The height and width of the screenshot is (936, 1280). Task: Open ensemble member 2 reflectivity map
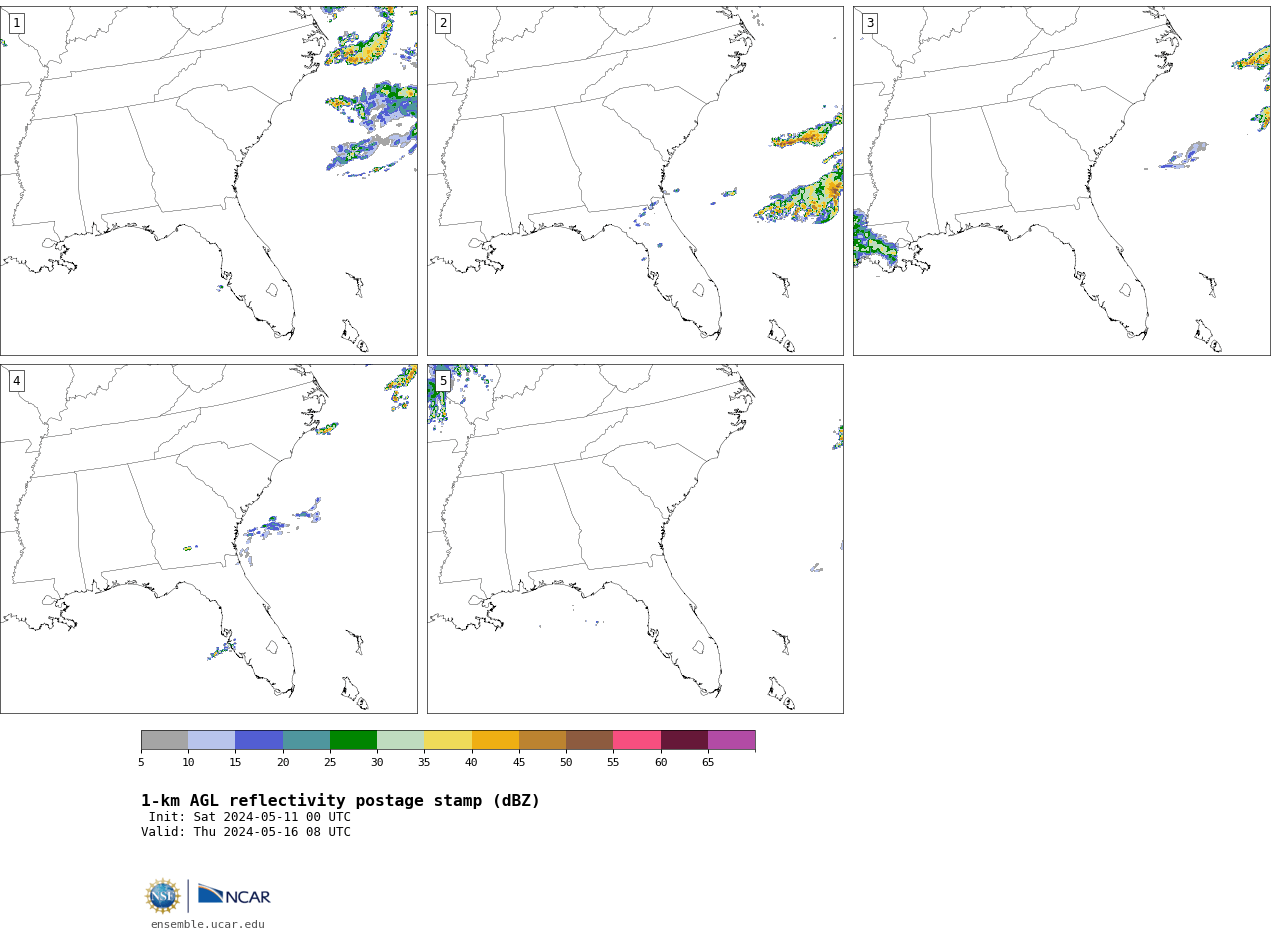pyautogui.click(x=635, y=181)
